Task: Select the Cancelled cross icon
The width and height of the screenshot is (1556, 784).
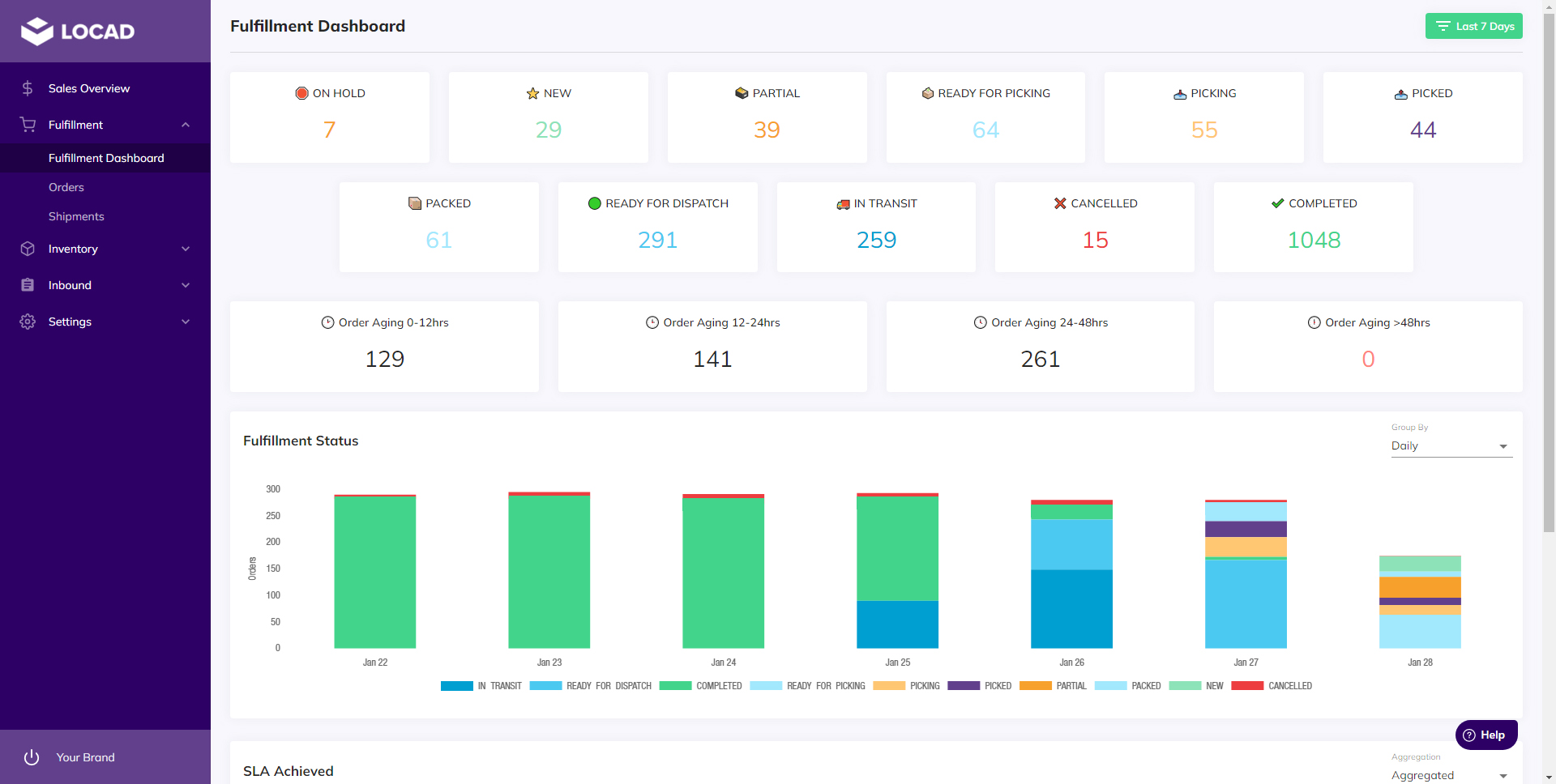Action: tap(1060, 203)
